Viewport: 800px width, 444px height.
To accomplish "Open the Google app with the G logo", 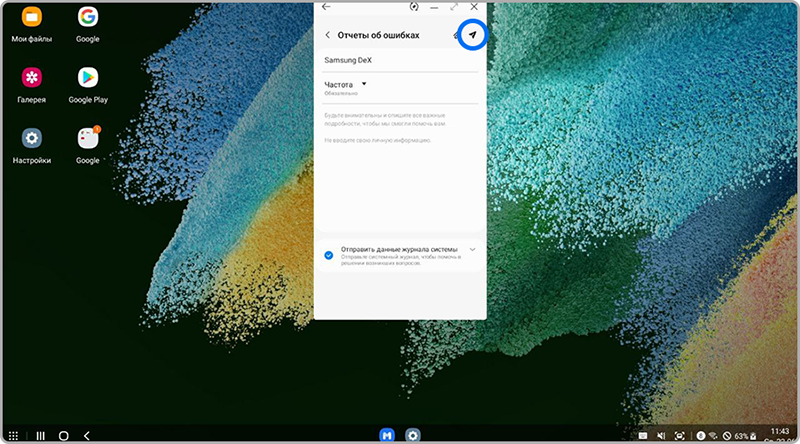I will point(88,24).
